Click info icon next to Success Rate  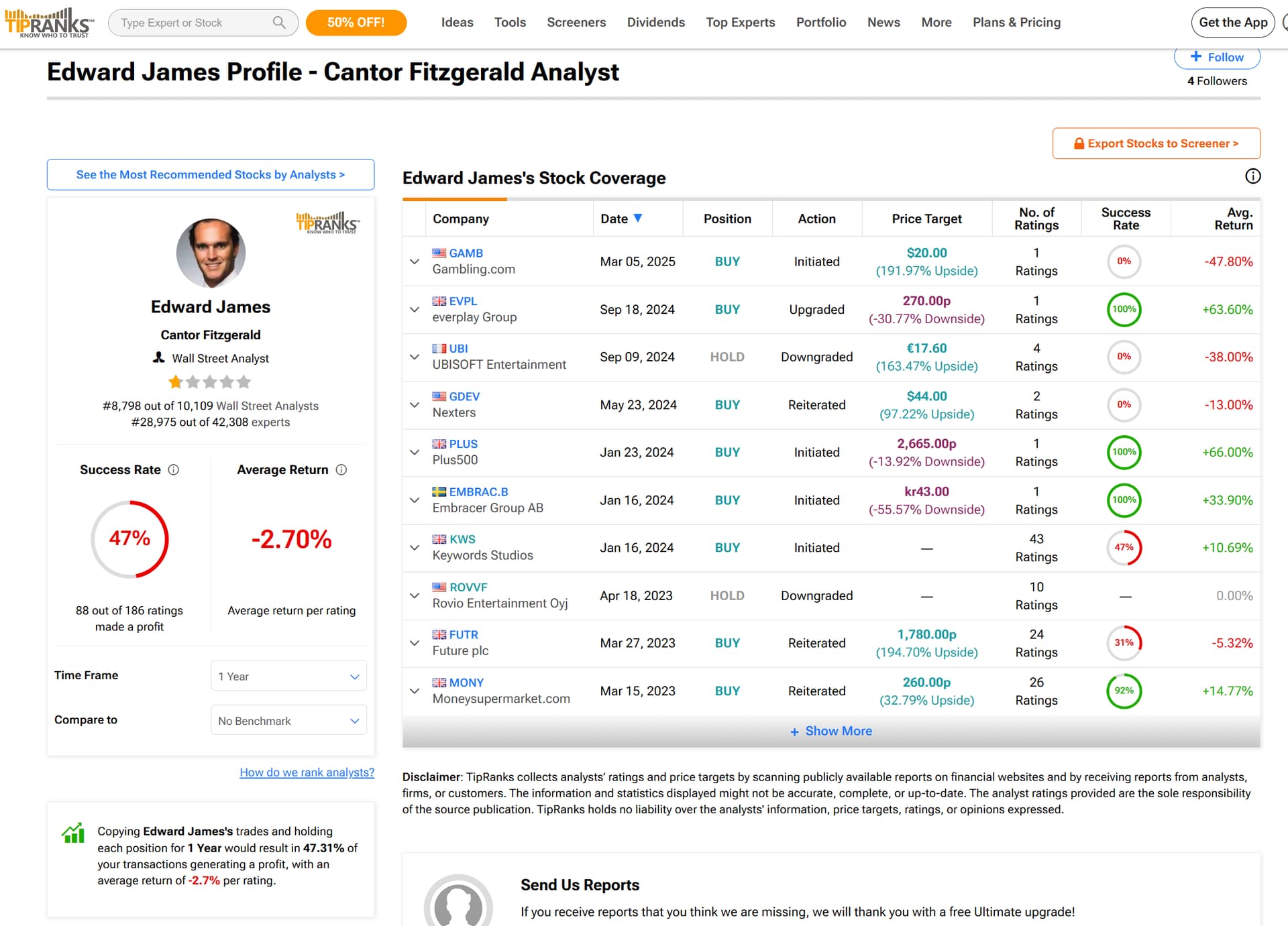pos(174,469)
